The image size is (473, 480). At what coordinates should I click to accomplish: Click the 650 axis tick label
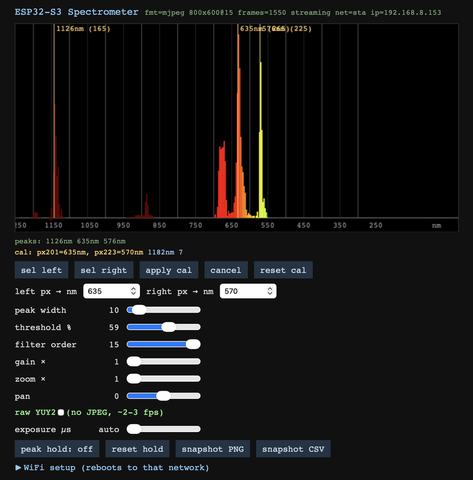point(231,225)
